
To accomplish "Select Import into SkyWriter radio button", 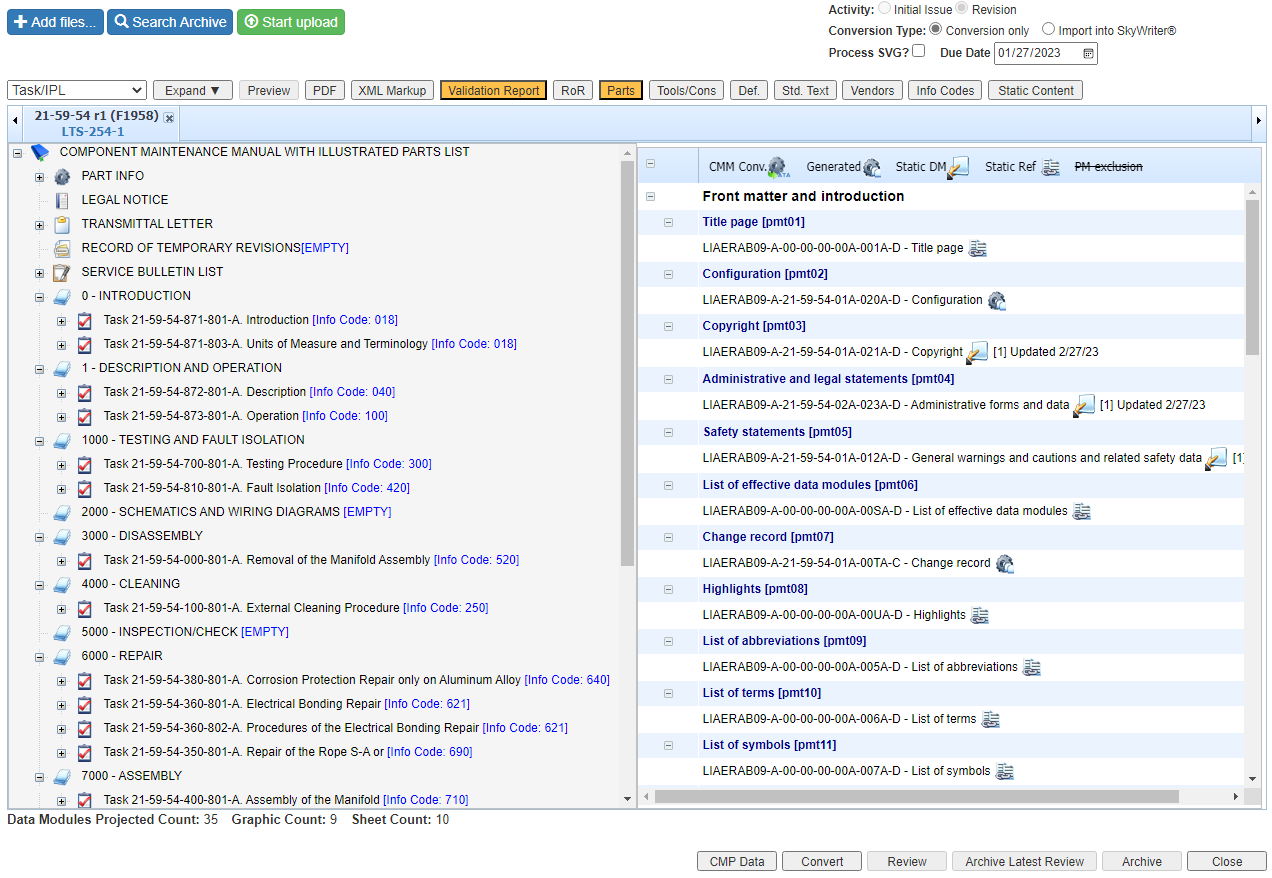I will pos(1048,30).
